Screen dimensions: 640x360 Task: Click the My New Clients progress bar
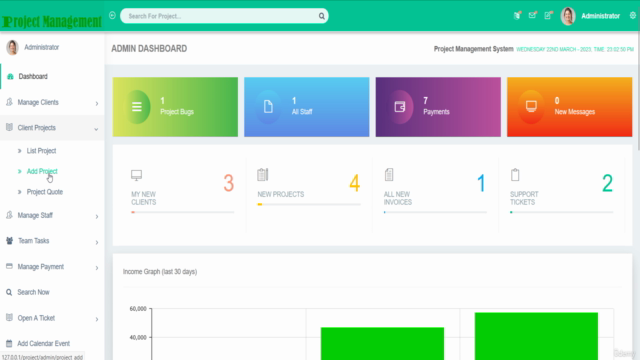coord(182,212)
